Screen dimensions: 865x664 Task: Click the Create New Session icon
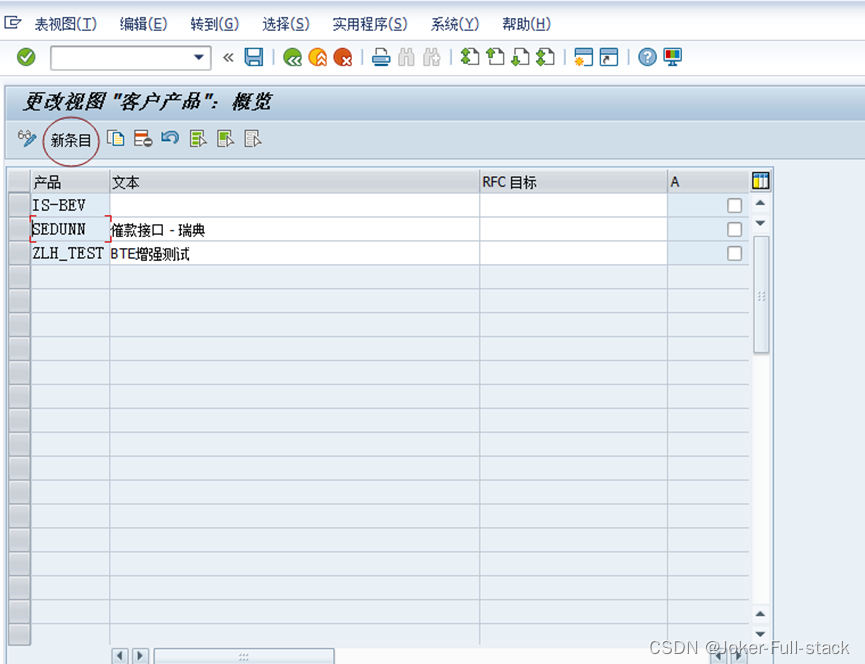(583, 57)
